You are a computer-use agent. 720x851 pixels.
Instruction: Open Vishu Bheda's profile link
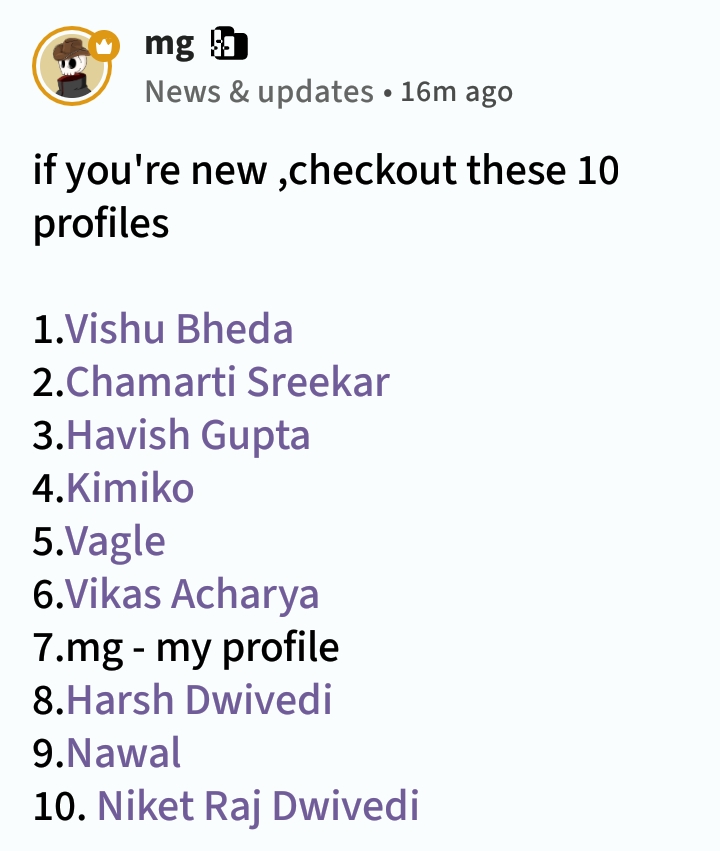tap(179, 329)
